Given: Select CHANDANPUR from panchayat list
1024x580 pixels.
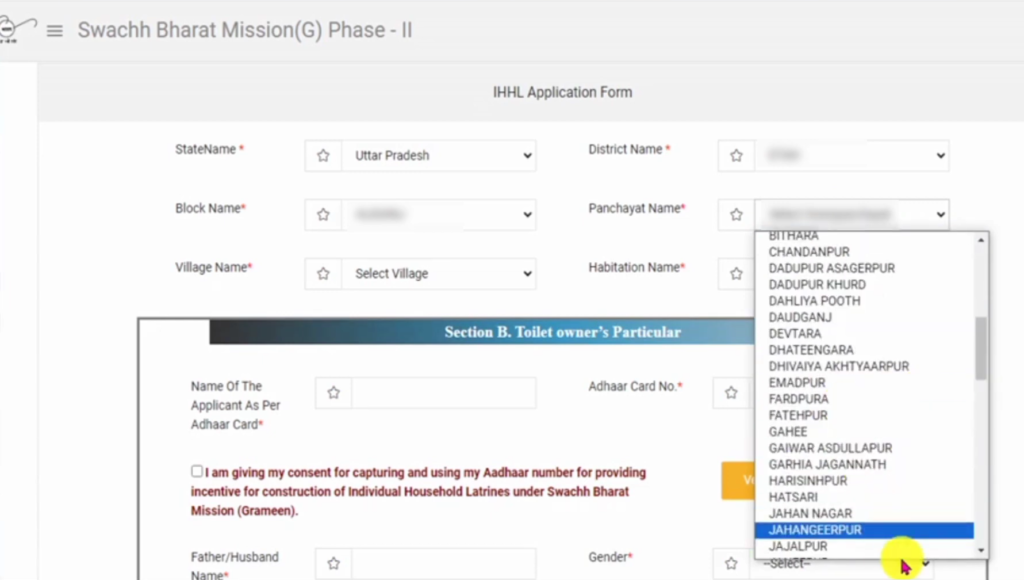Looking at the screenshot, I should pyautogui.click(x=864, y=252).
